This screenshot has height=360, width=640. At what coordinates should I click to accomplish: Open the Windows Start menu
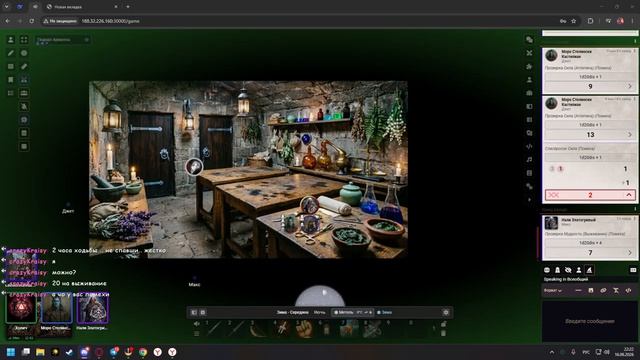coord(11,352)
